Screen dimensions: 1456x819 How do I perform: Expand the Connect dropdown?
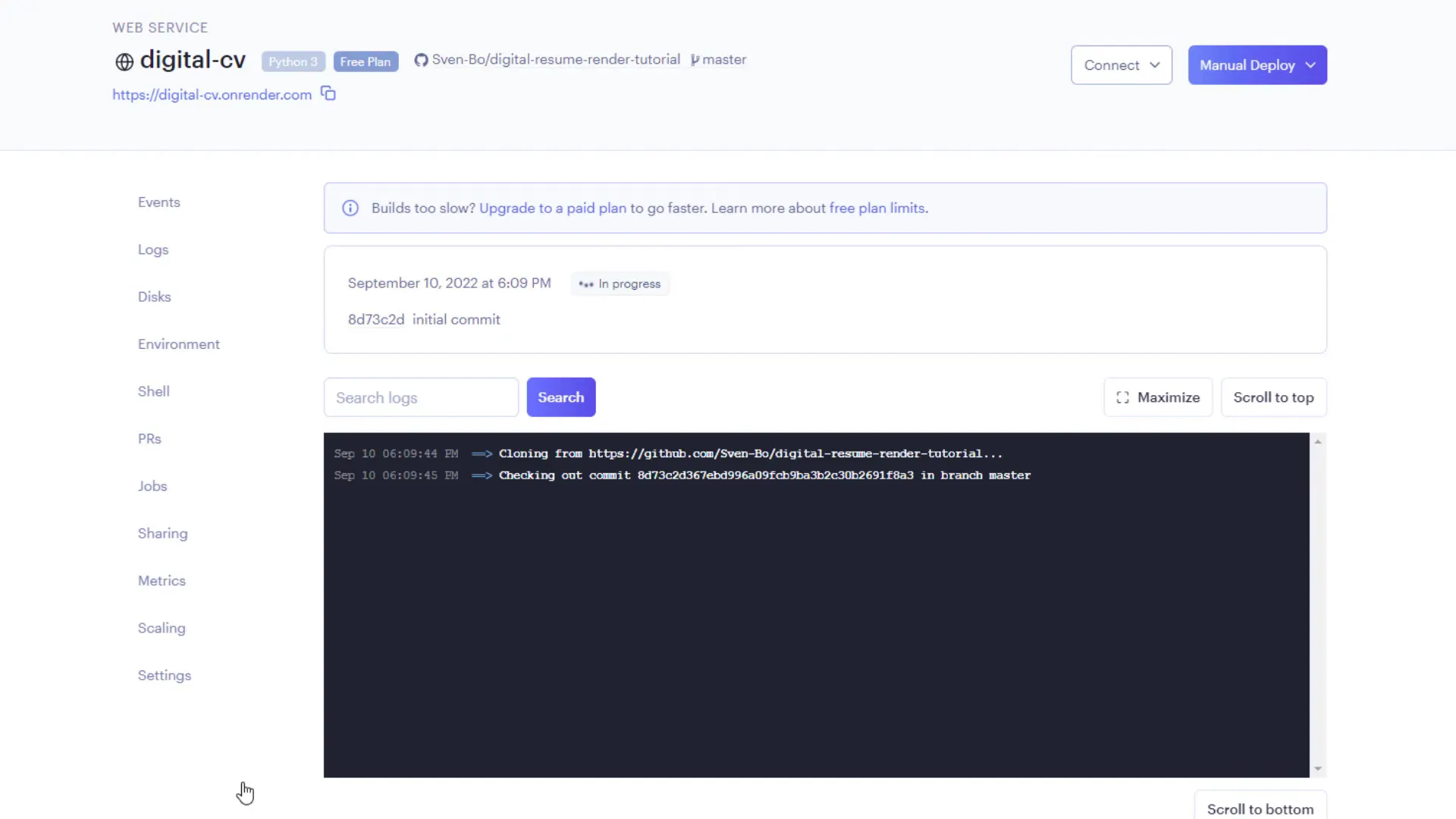click(x=1121, y=65)
